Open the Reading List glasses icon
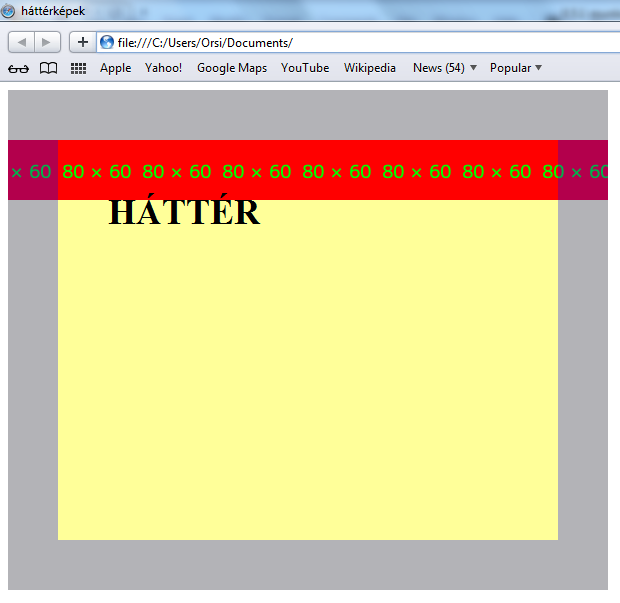The image size is (620, 603). (18, 68)
